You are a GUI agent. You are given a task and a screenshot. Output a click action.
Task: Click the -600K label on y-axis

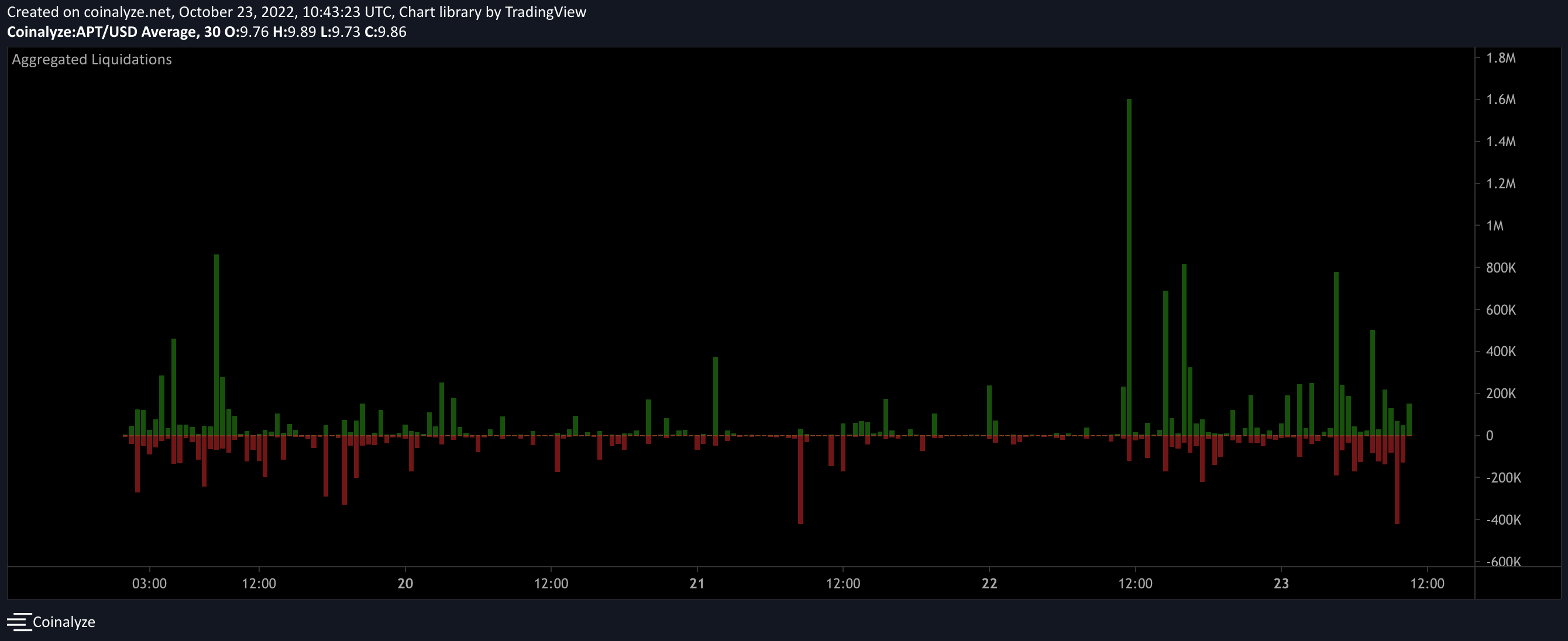point(1503,561)
